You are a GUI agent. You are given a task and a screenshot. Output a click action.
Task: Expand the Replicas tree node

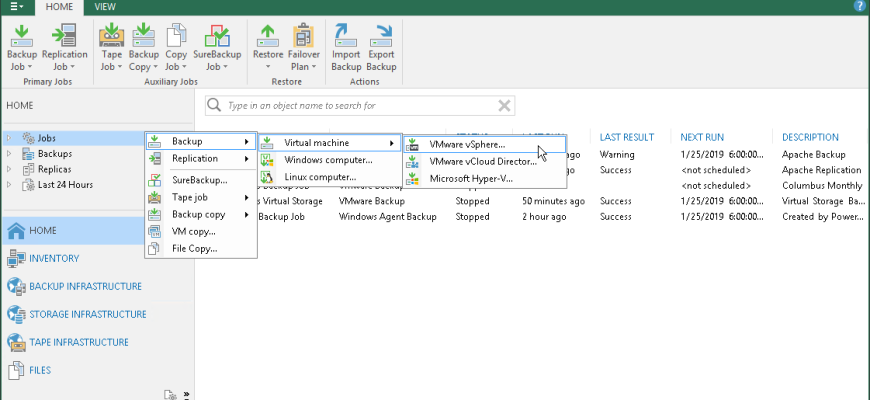(10, 169)
